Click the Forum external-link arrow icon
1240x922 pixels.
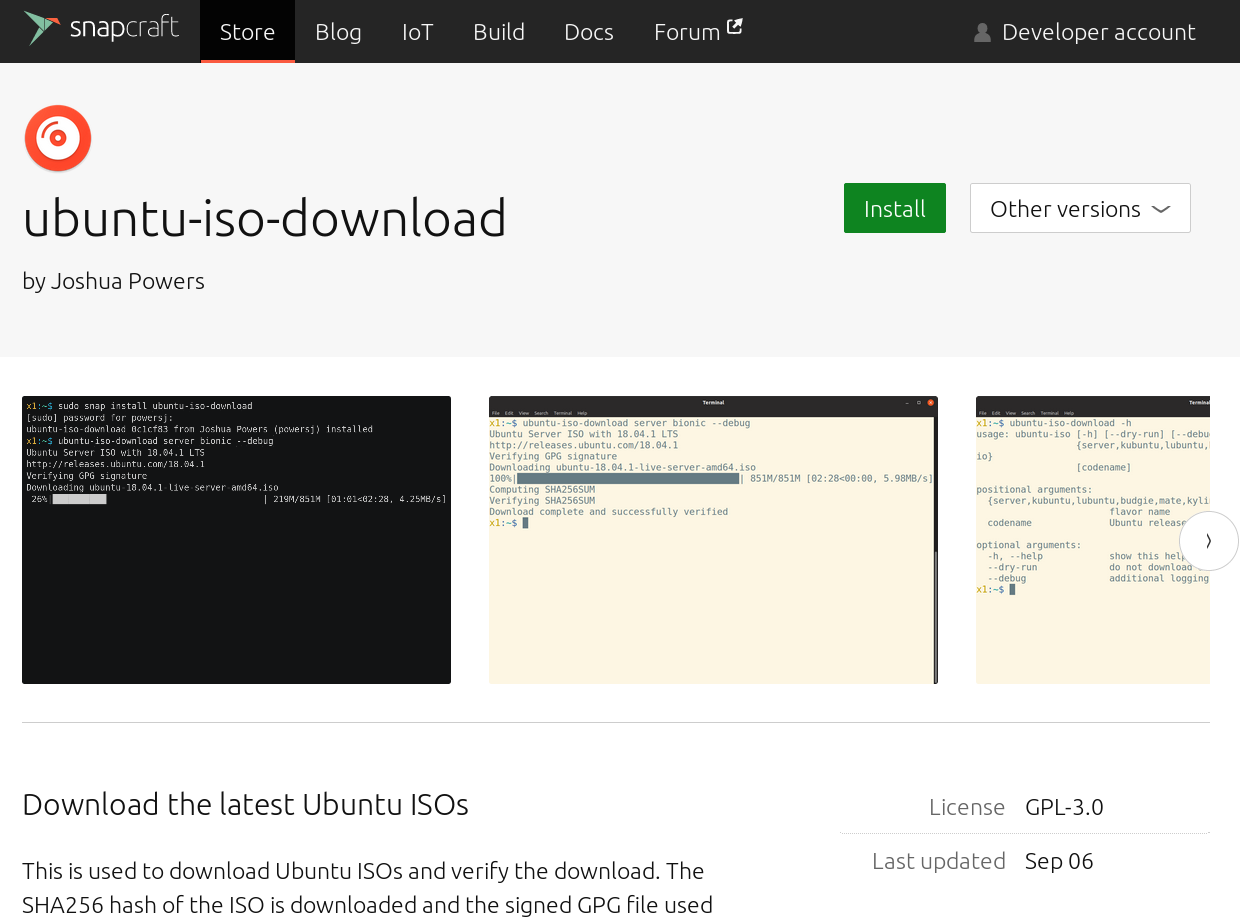(x=735, y=27)
